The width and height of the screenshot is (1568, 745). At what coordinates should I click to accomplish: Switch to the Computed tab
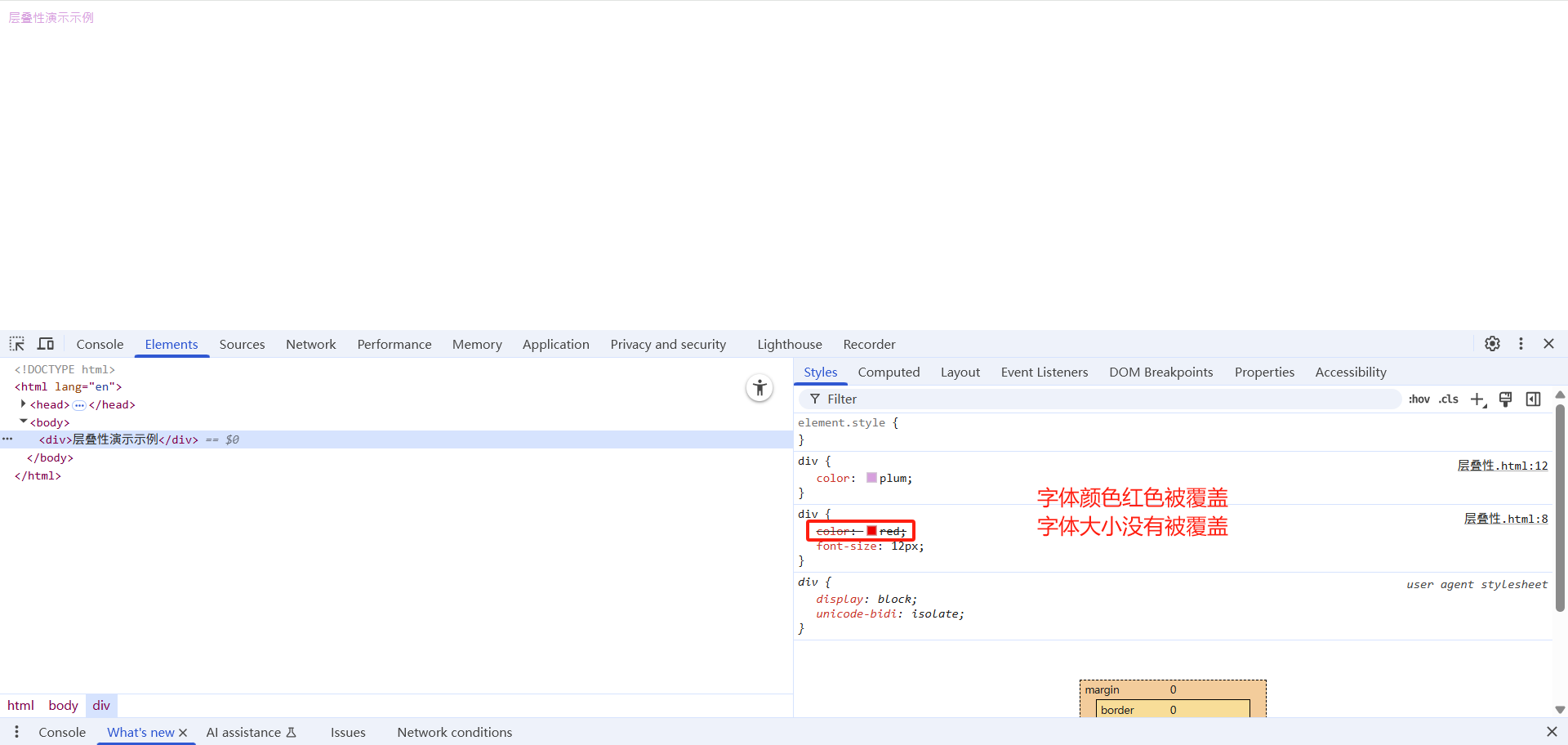coord(889,372)
